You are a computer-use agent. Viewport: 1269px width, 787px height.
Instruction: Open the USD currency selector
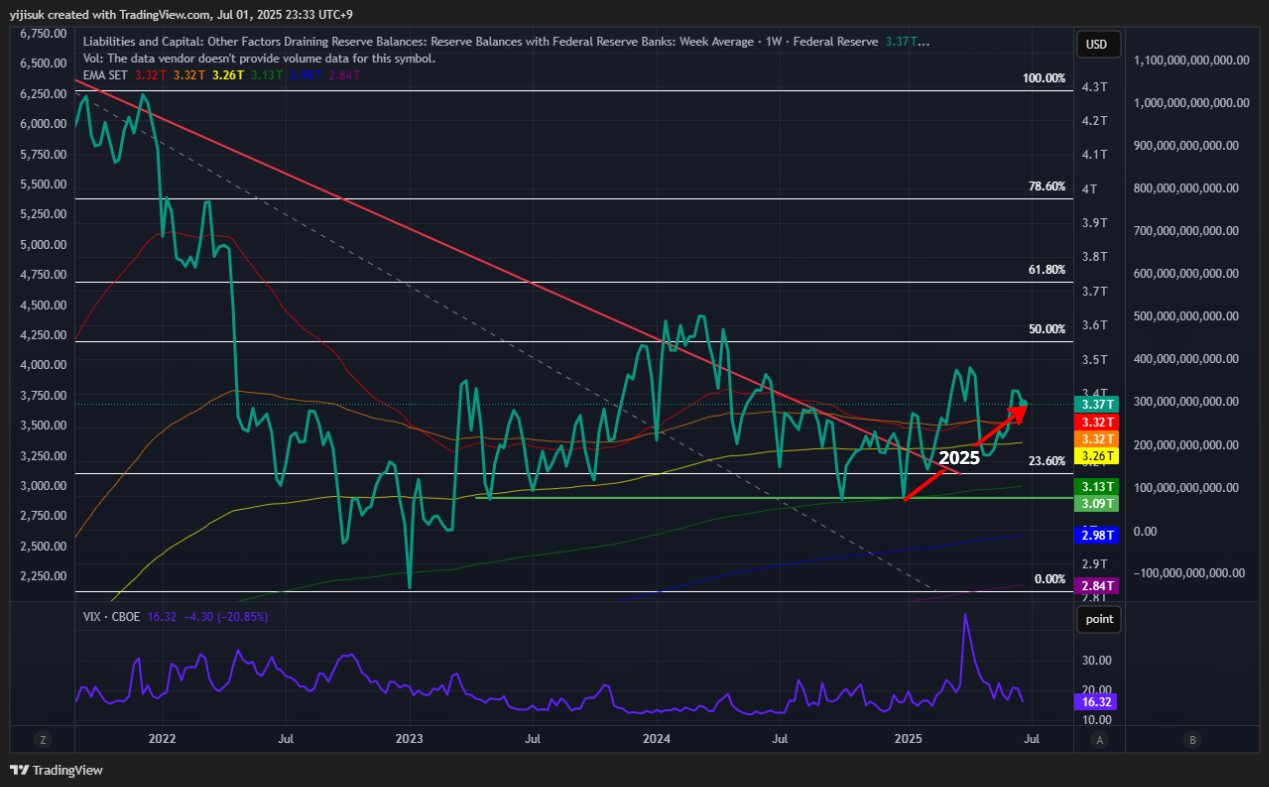tap(1097, 45)
